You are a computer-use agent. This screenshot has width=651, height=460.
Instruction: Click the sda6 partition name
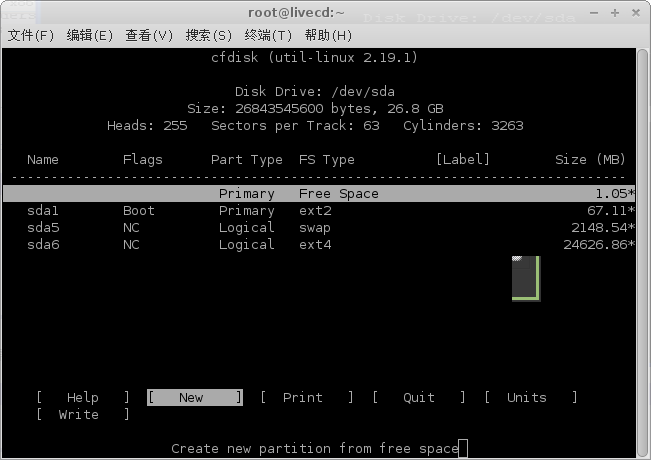(x=43, y=245)
